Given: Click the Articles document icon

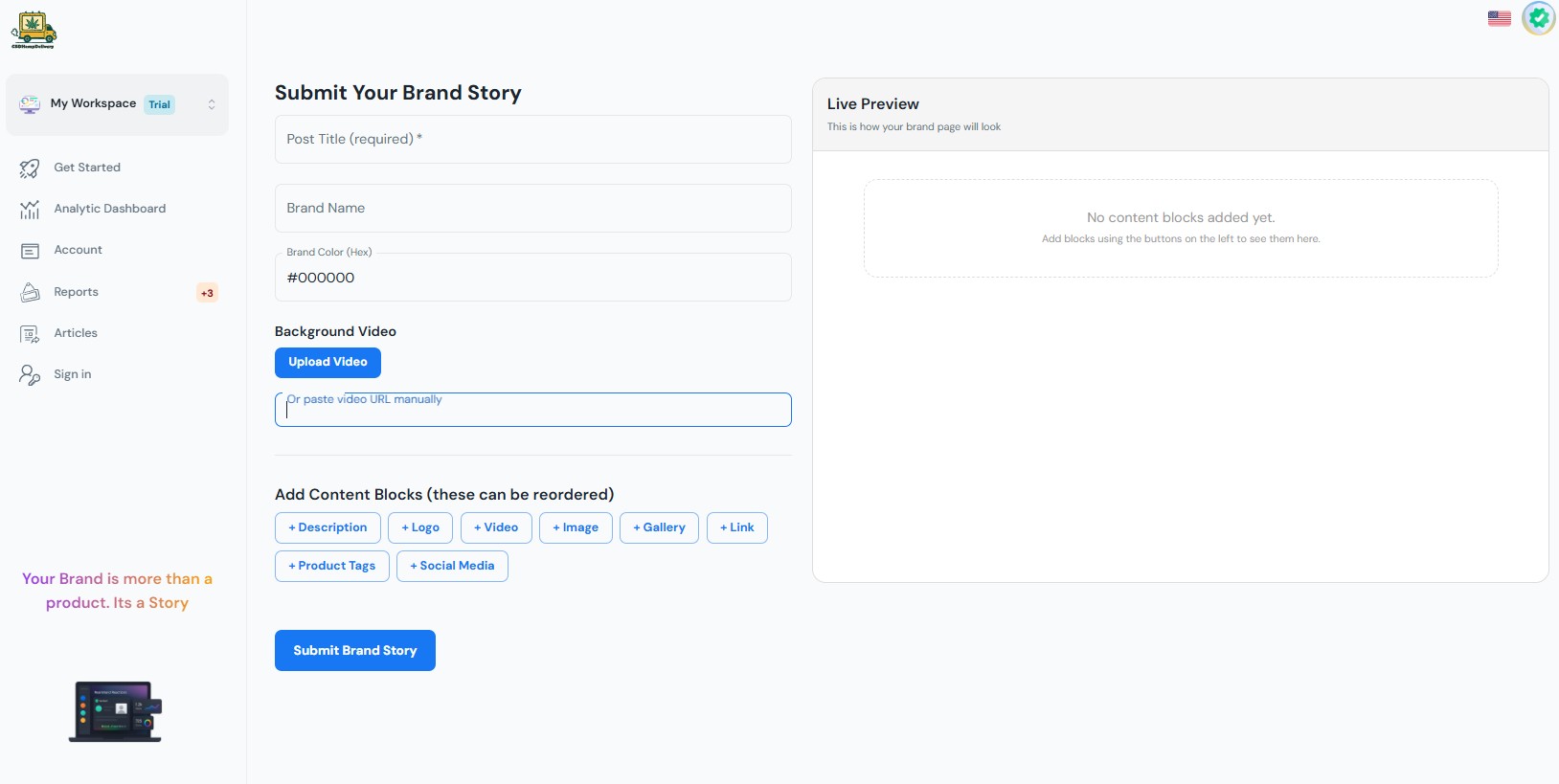Looking at the screenshot, I should [30, 333].
